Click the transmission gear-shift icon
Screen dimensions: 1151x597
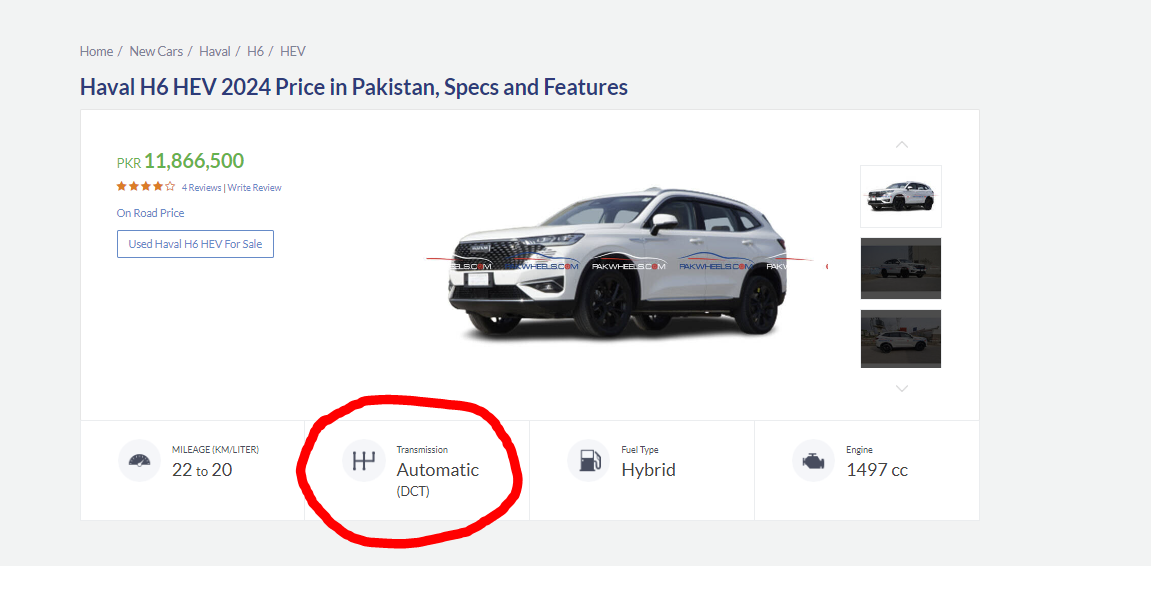click(x=363, y=460)
